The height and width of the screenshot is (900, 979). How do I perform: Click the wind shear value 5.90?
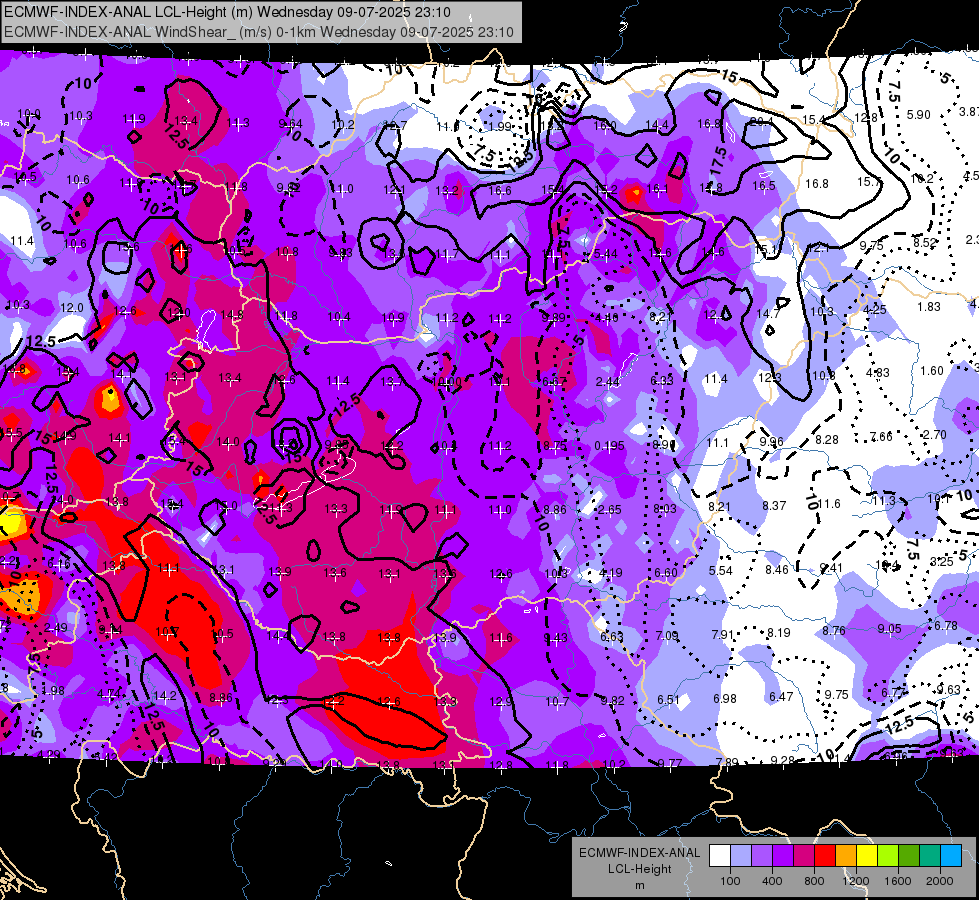pyautogui.click(x=918, y=115)
